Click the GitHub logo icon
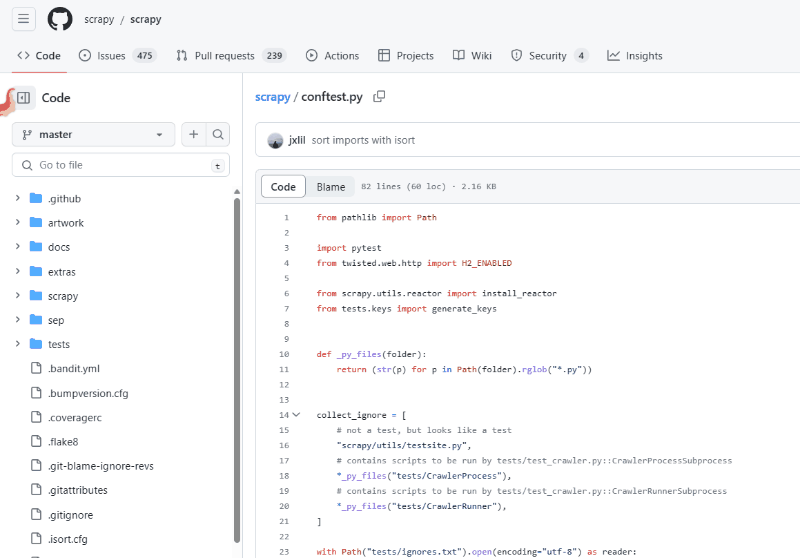The image size is (800, 558). (60, 19)
